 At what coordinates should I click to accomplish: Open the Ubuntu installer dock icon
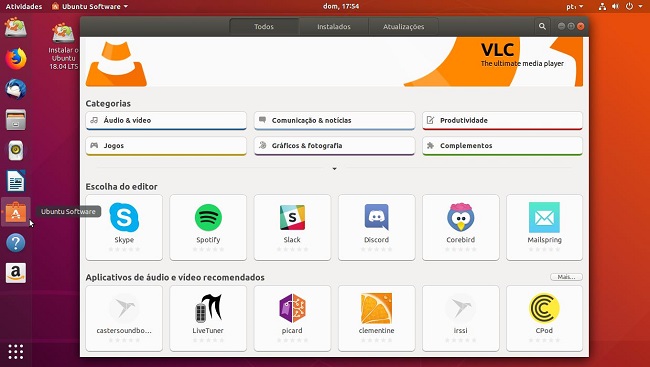(x=16, y=27)
